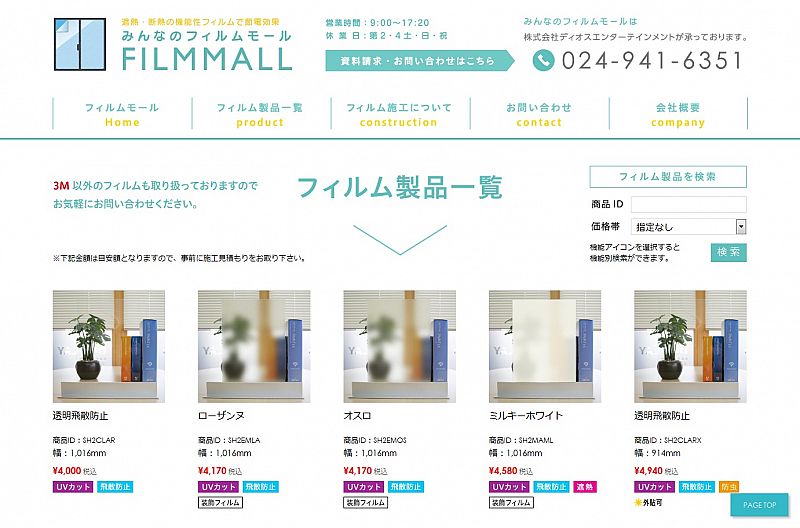This screenshot has width=800, height=528.
Task: Click the 資料請求・お問い合わせはこちら banner button
Action: coord(420,61)
